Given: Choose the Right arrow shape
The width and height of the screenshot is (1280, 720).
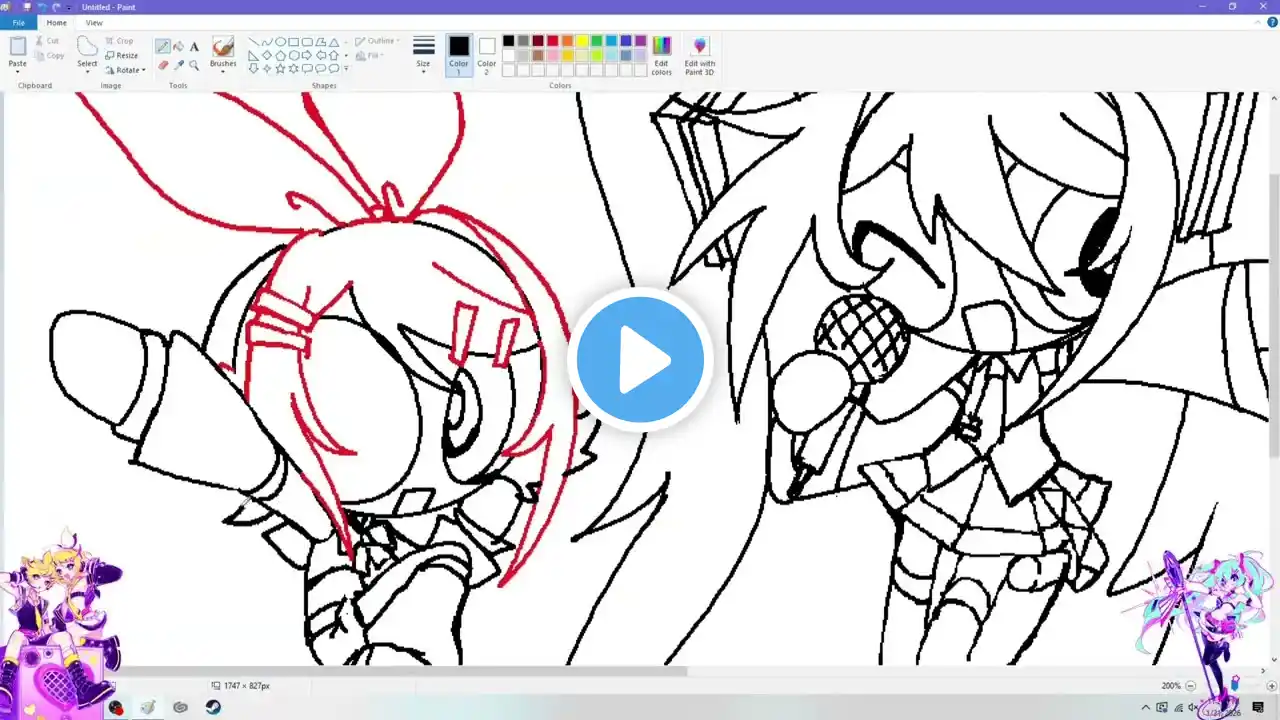Looking at the screenshot, I should pos(306,55).
